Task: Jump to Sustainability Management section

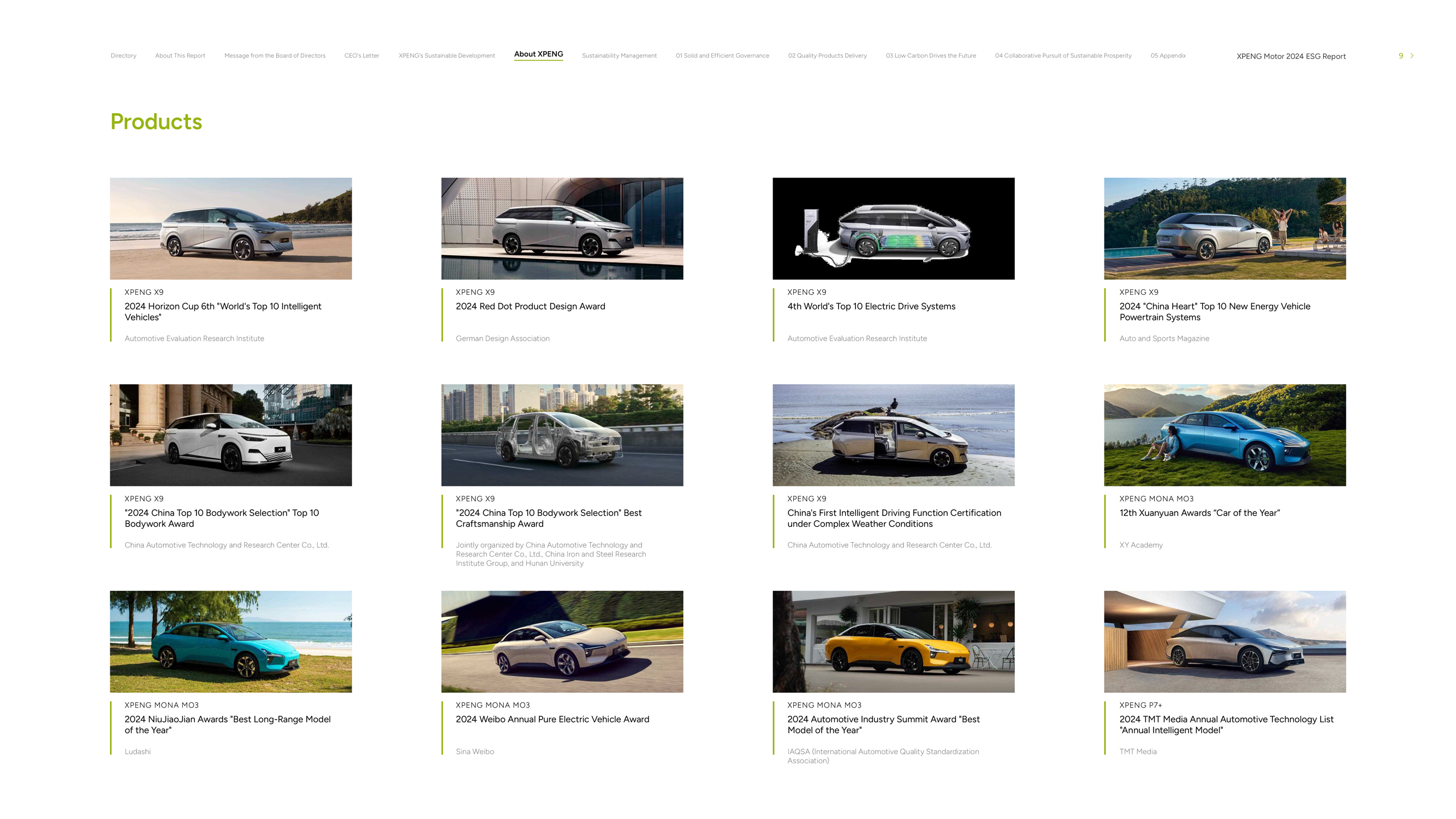Action: click(x=619, y=55)
